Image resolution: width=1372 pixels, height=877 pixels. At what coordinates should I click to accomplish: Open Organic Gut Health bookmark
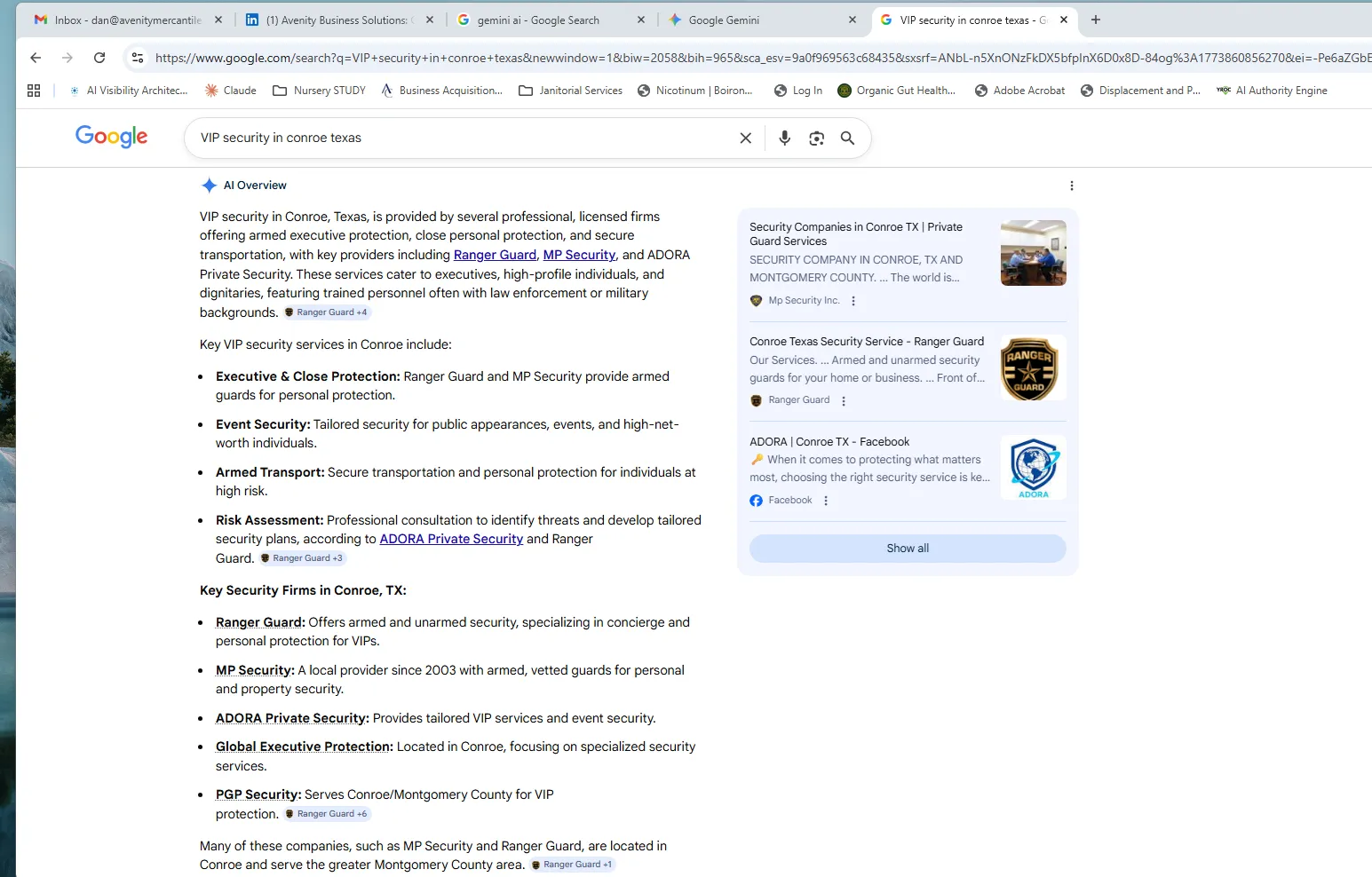click(897, 91)
